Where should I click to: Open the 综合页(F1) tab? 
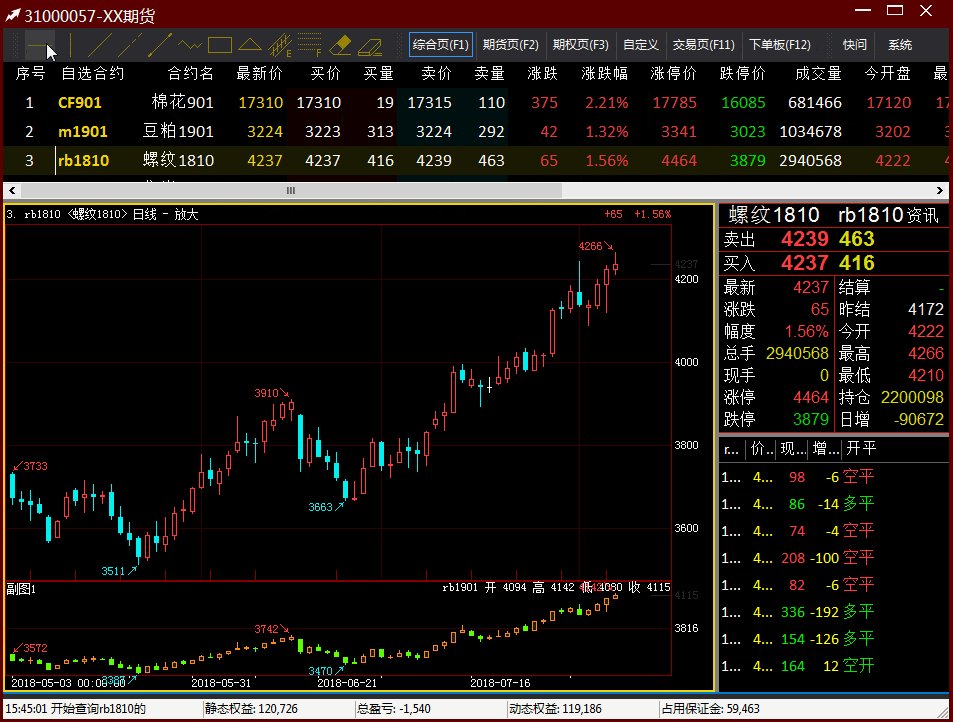(x=441, y=45)
